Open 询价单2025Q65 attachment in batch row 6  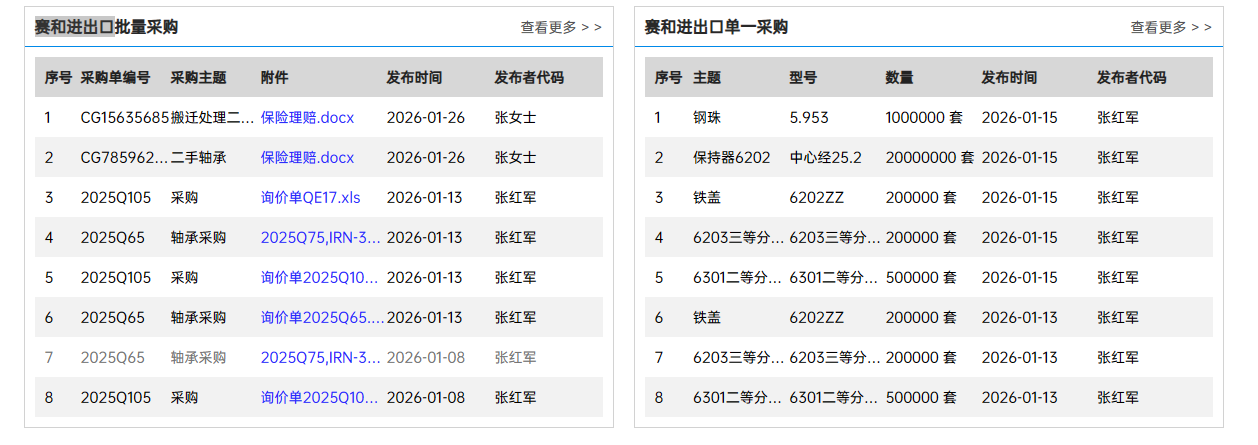click(321, 317)
